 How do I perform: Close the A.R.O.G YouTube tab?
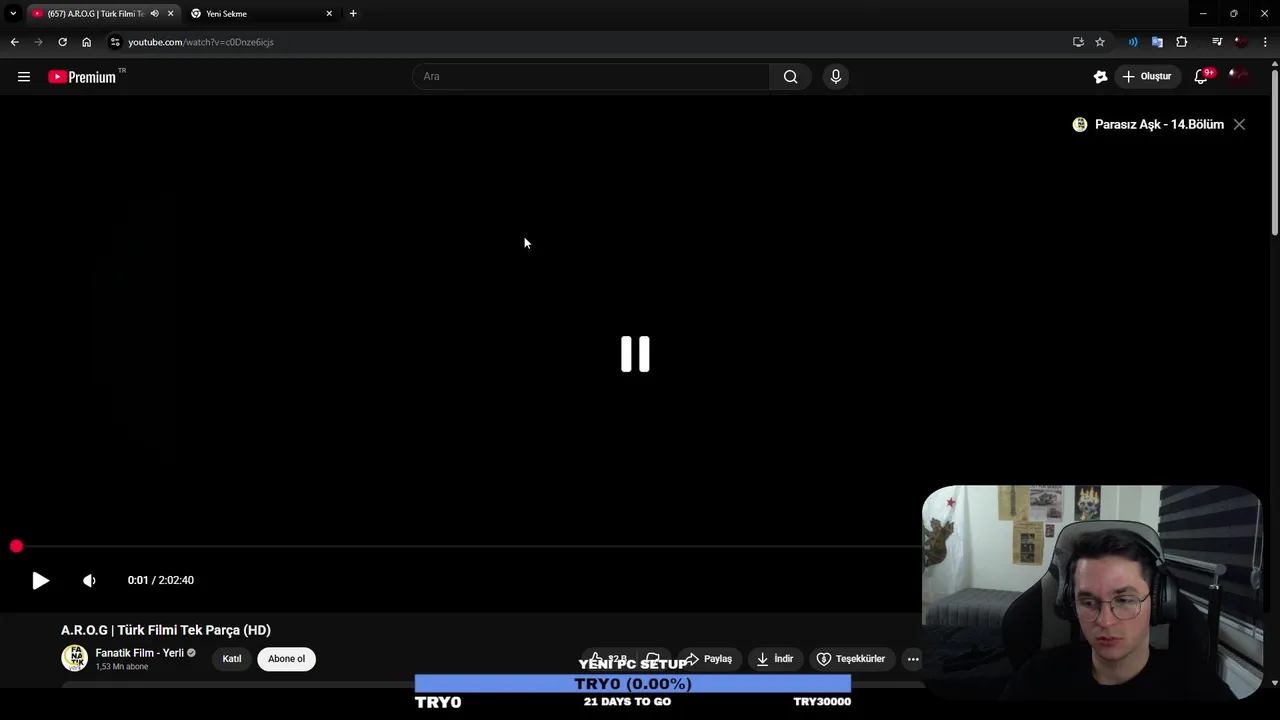click(x=170, y=14)
